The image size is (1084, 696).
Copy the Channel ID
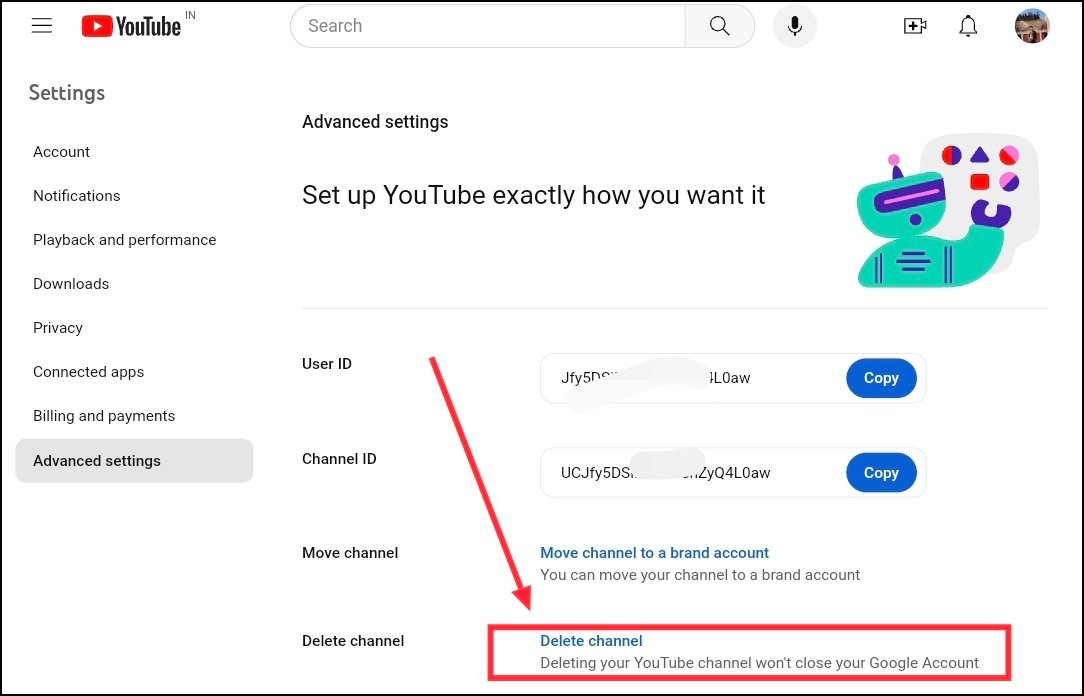[881, 473]
